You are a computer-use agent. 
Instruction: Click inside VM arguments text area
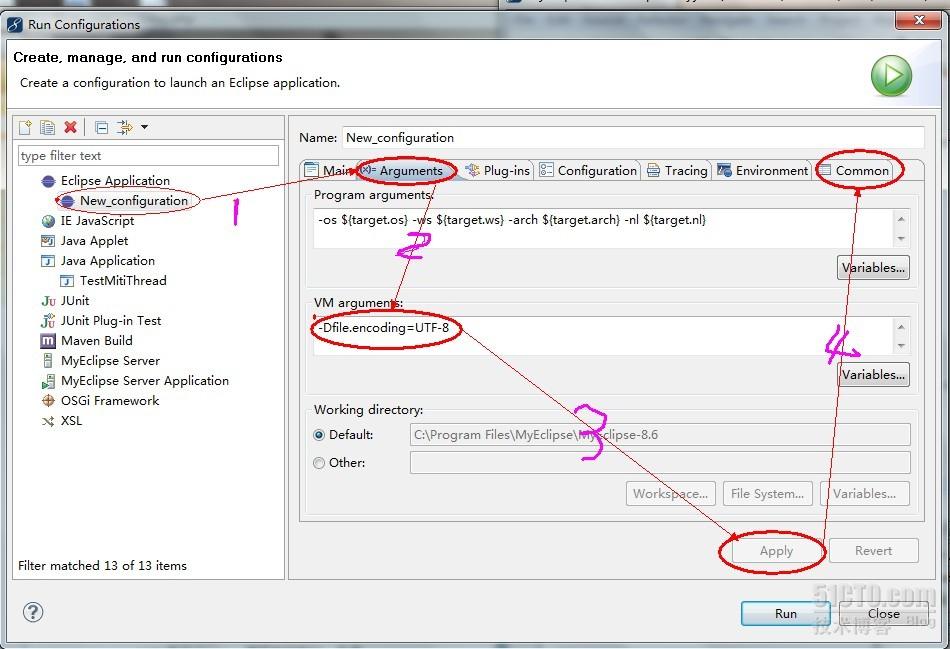click(603, 336)
